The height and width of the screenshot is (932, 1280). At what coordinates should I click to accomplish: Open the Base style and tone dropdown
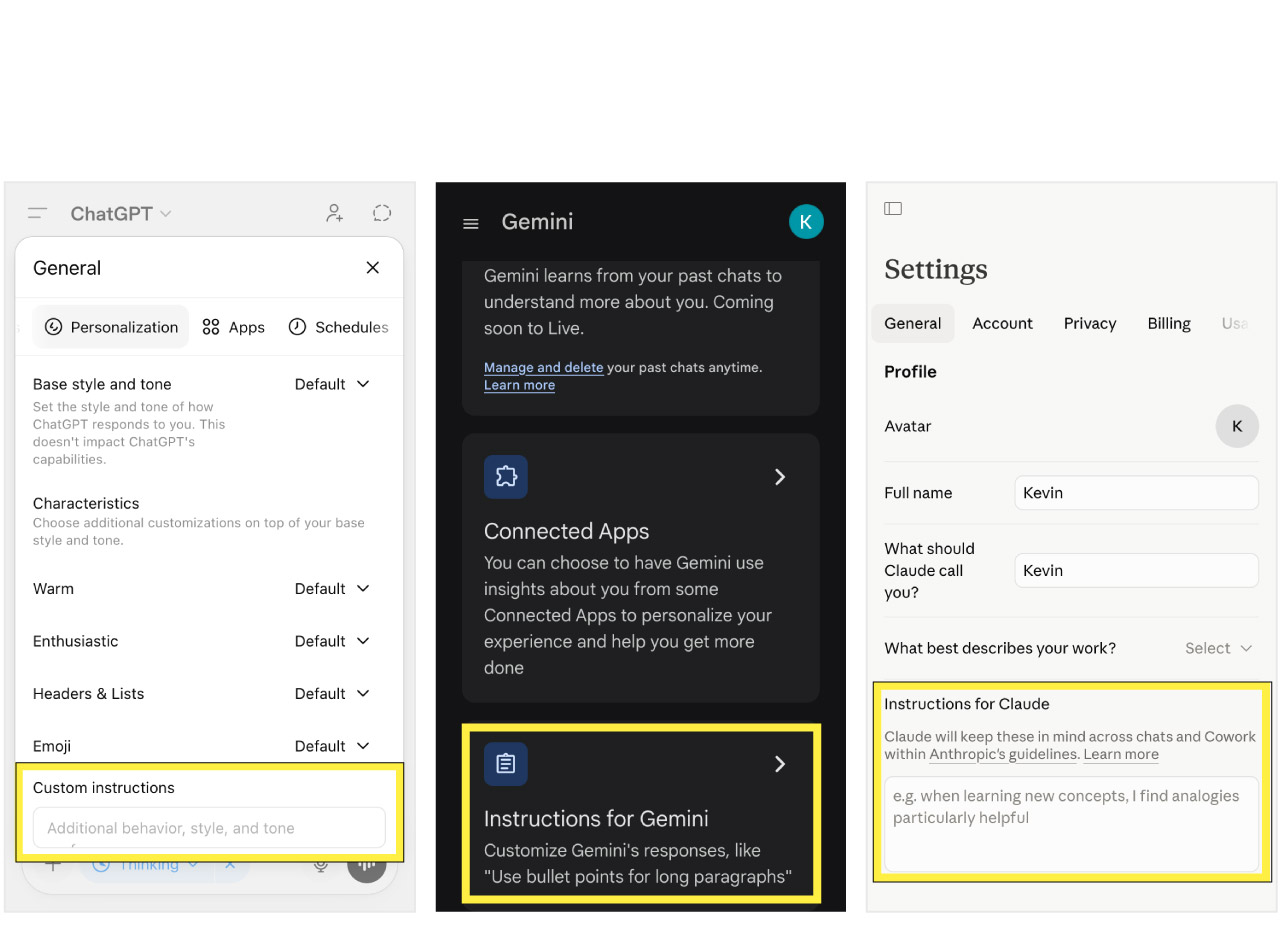(x=333, y=384)
